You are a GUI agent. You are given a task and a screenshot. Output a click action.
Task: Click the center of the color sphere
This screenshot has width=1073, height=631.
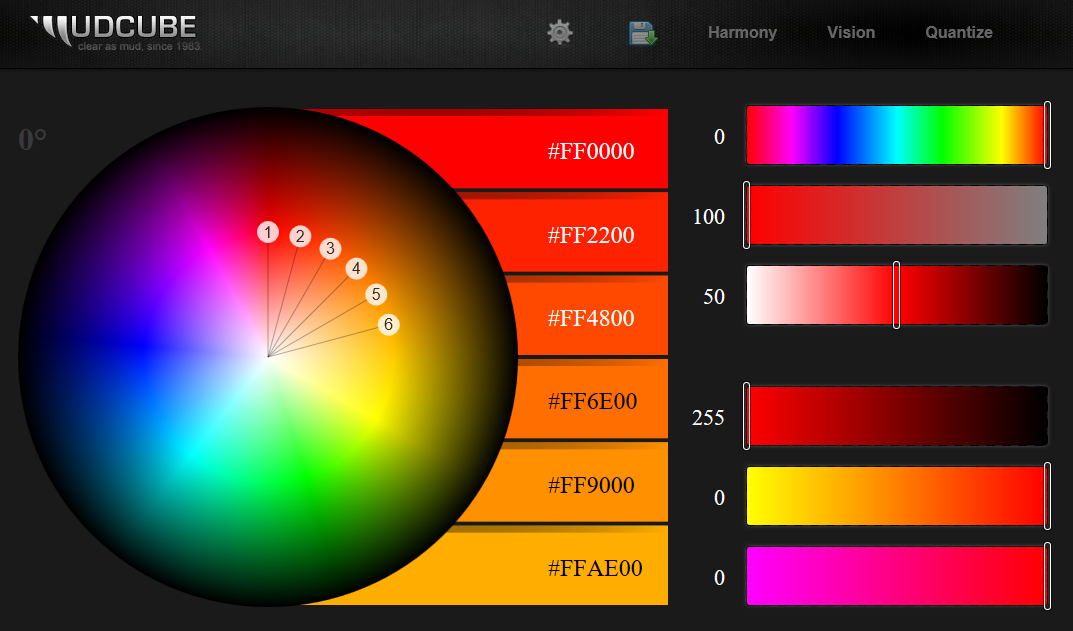(267, 356)
